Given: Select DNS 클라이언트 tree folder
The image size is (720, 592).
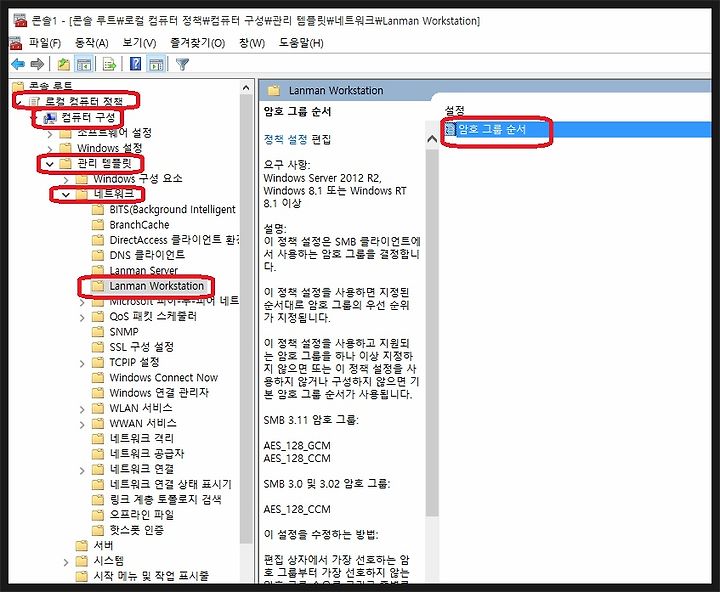Looking at the screenshot, I should 147,255.
